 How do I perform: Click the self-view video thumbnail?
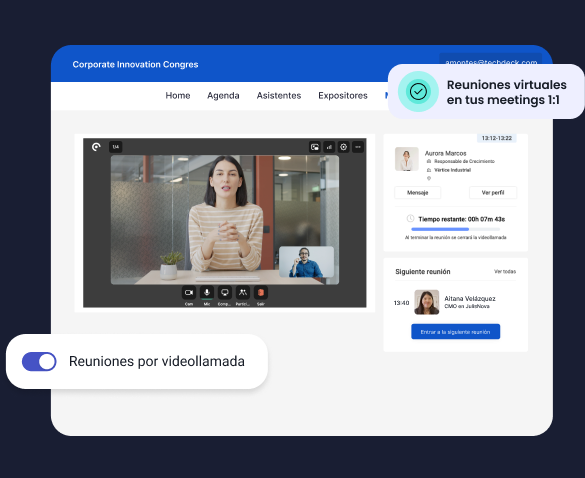tap(306, 262)
